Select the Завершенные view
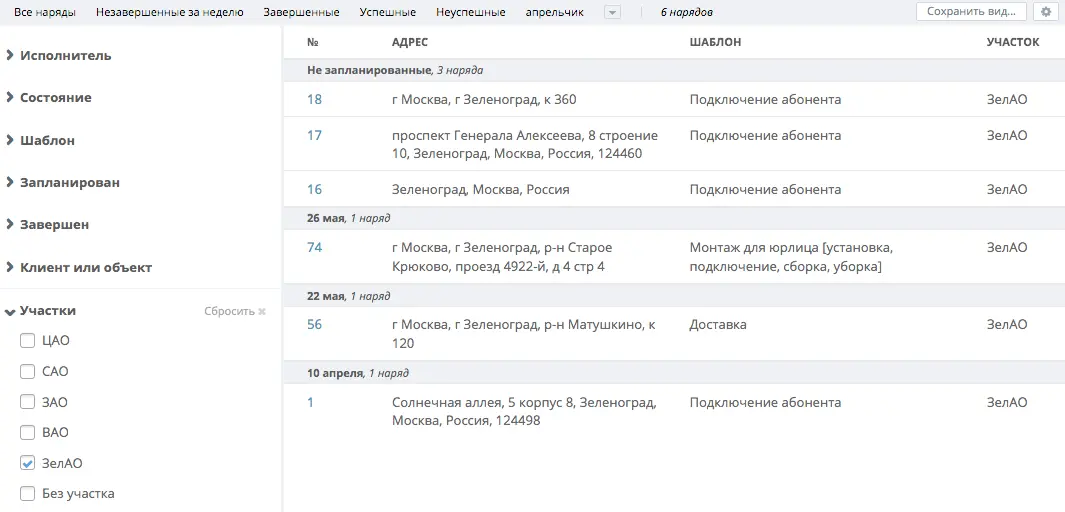The width and height of the screenshot is (1065, 512). coord(302,12)
